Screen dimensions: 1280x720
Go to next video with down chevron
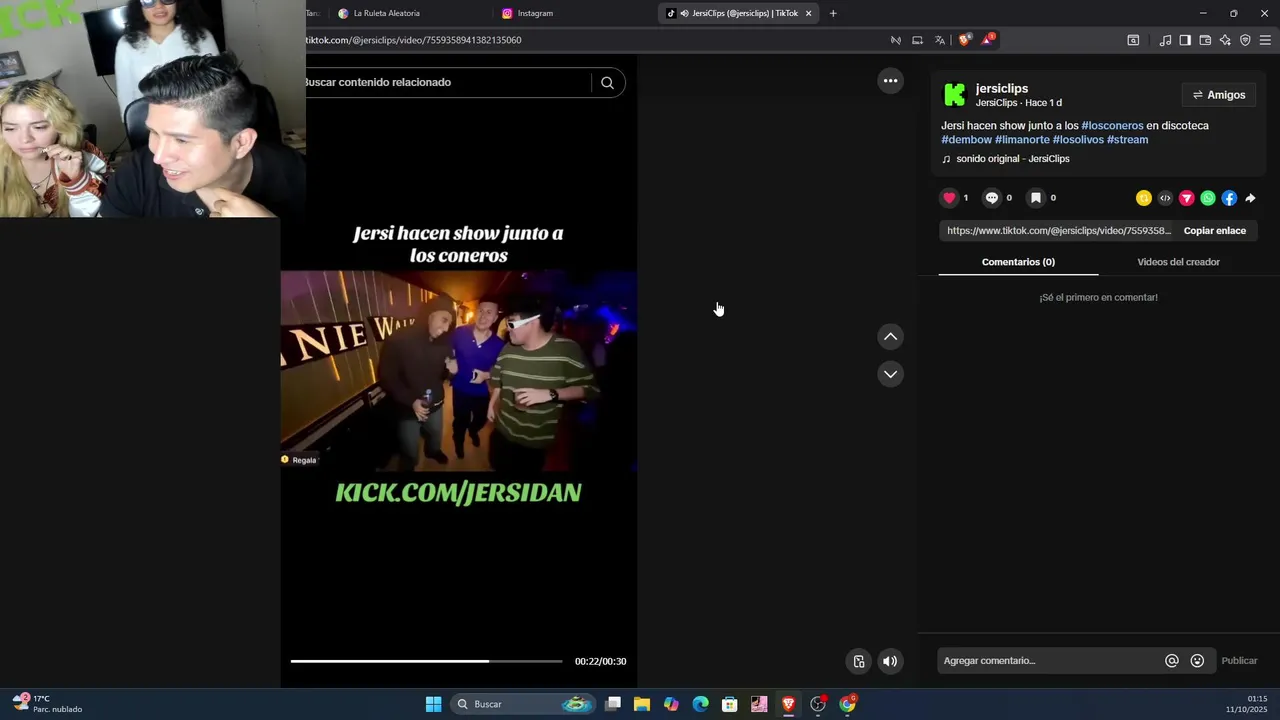coord(890,374)
